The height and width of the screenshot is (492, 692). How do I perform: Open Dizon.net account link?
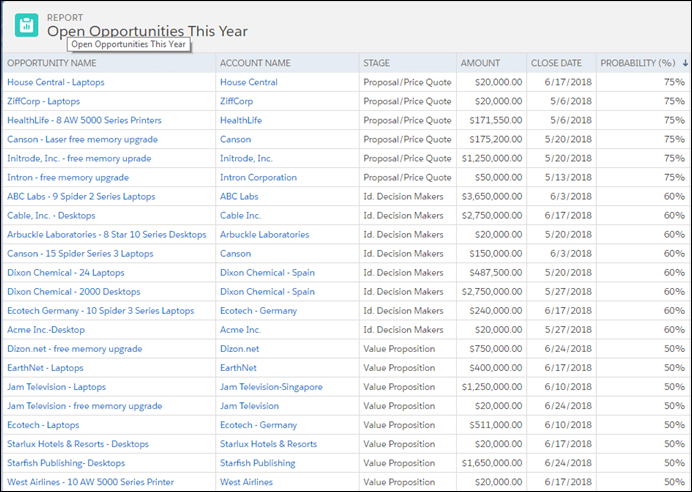[240, 349]
